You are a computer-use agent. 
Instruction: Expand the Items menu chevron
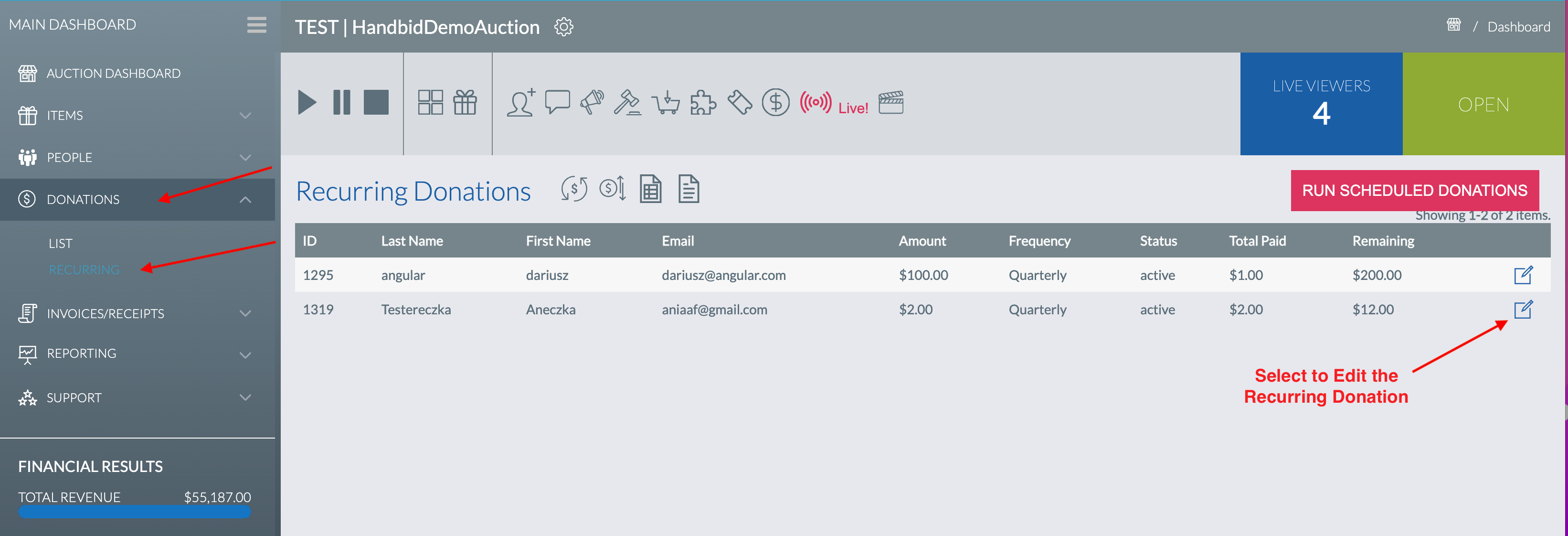(245, 115)
